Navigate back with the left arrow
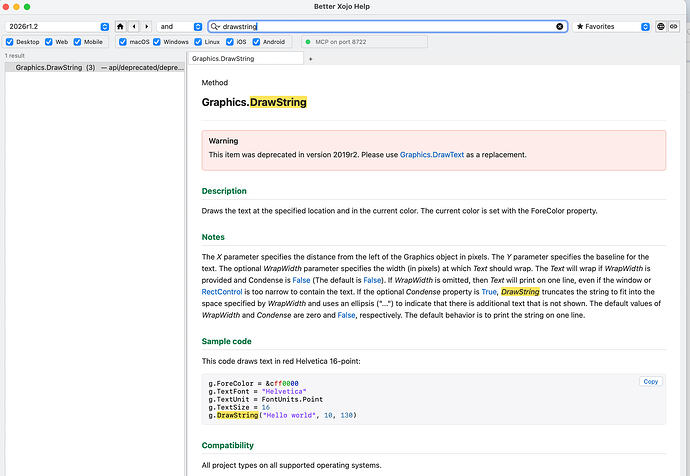 pos(134,26)
